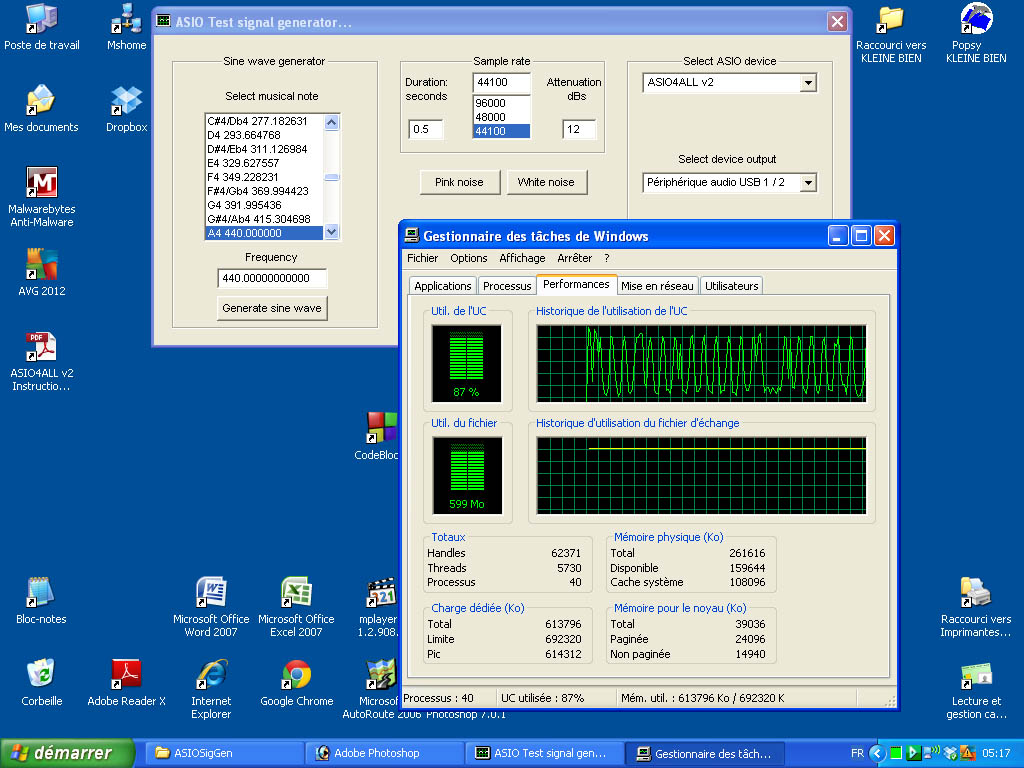The height and width of the screenshot is (768, 1024).
Task: Select note G4 391.995436
Action: click(x=264, y=205)
